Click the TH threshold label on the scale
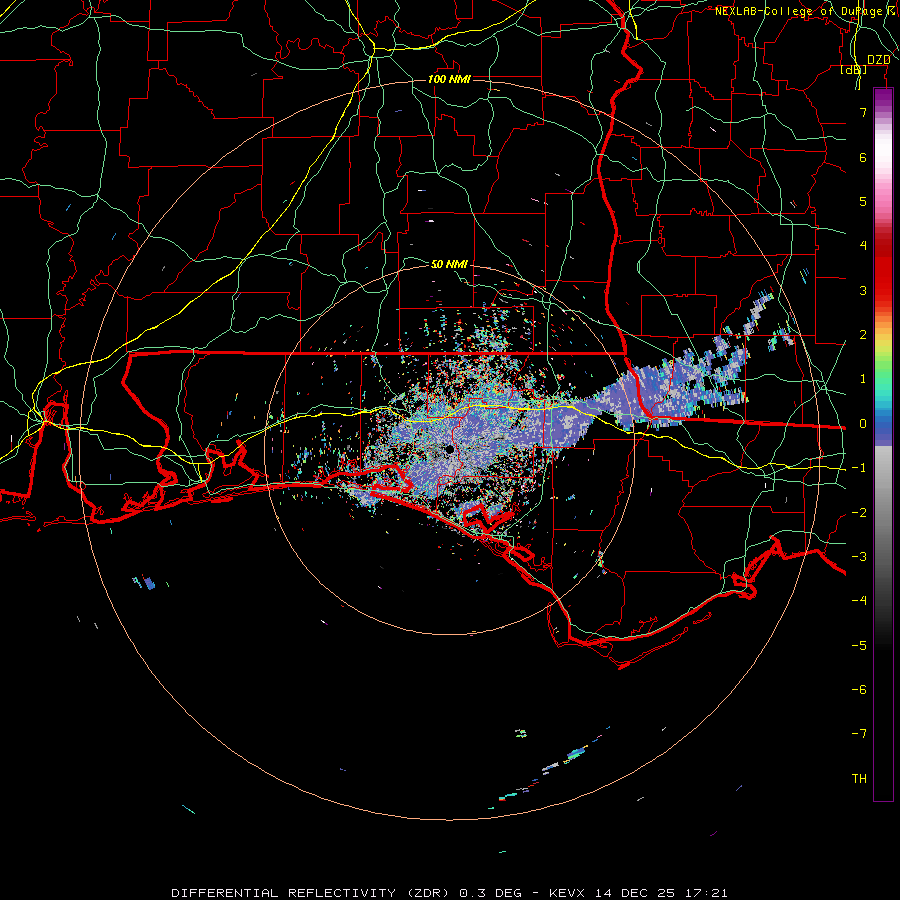The width and height of the screenshot is (900, 900). [x=859, y=779]
